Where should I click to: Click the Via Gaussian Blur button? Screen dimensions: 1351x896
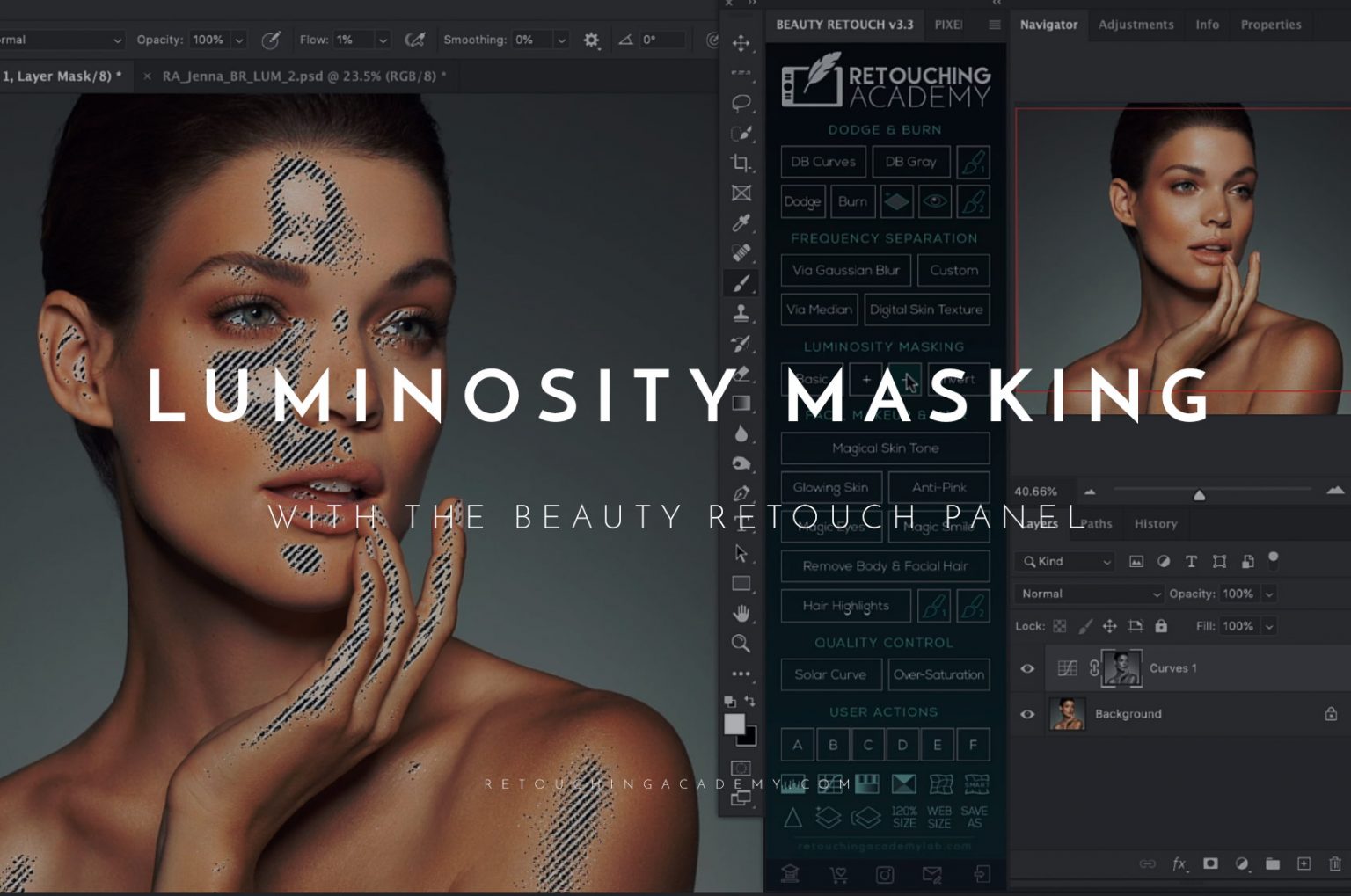click(844, 270)
